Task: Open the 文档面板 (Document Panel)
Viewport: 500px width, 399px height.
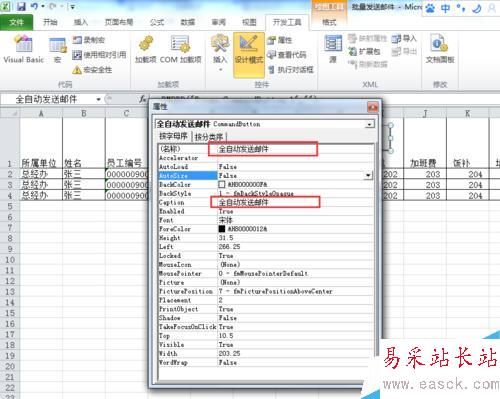Action: (x=440, y=49)
